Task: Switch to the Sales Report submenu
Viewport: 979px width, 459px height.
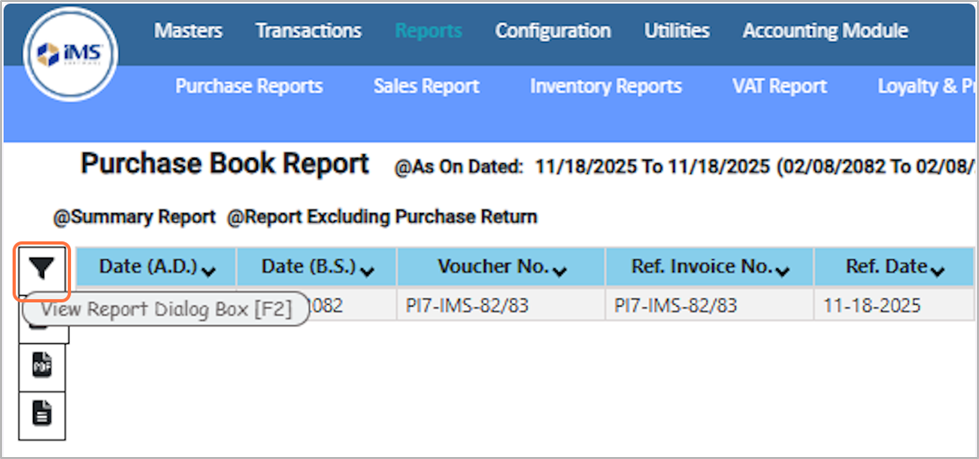Action: click(426, 86)
